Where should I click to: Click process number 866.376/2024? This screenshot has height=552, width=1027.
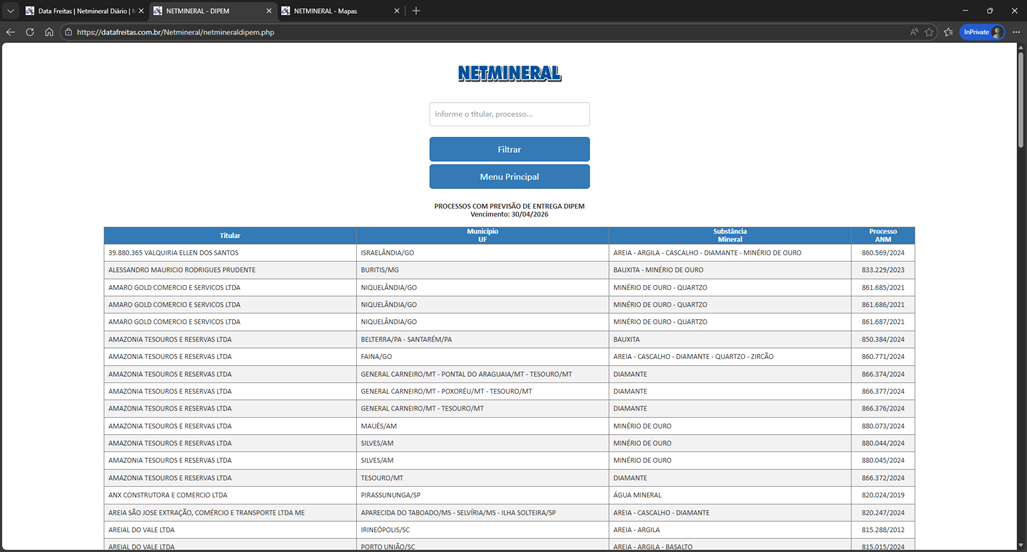coord(883,409)
